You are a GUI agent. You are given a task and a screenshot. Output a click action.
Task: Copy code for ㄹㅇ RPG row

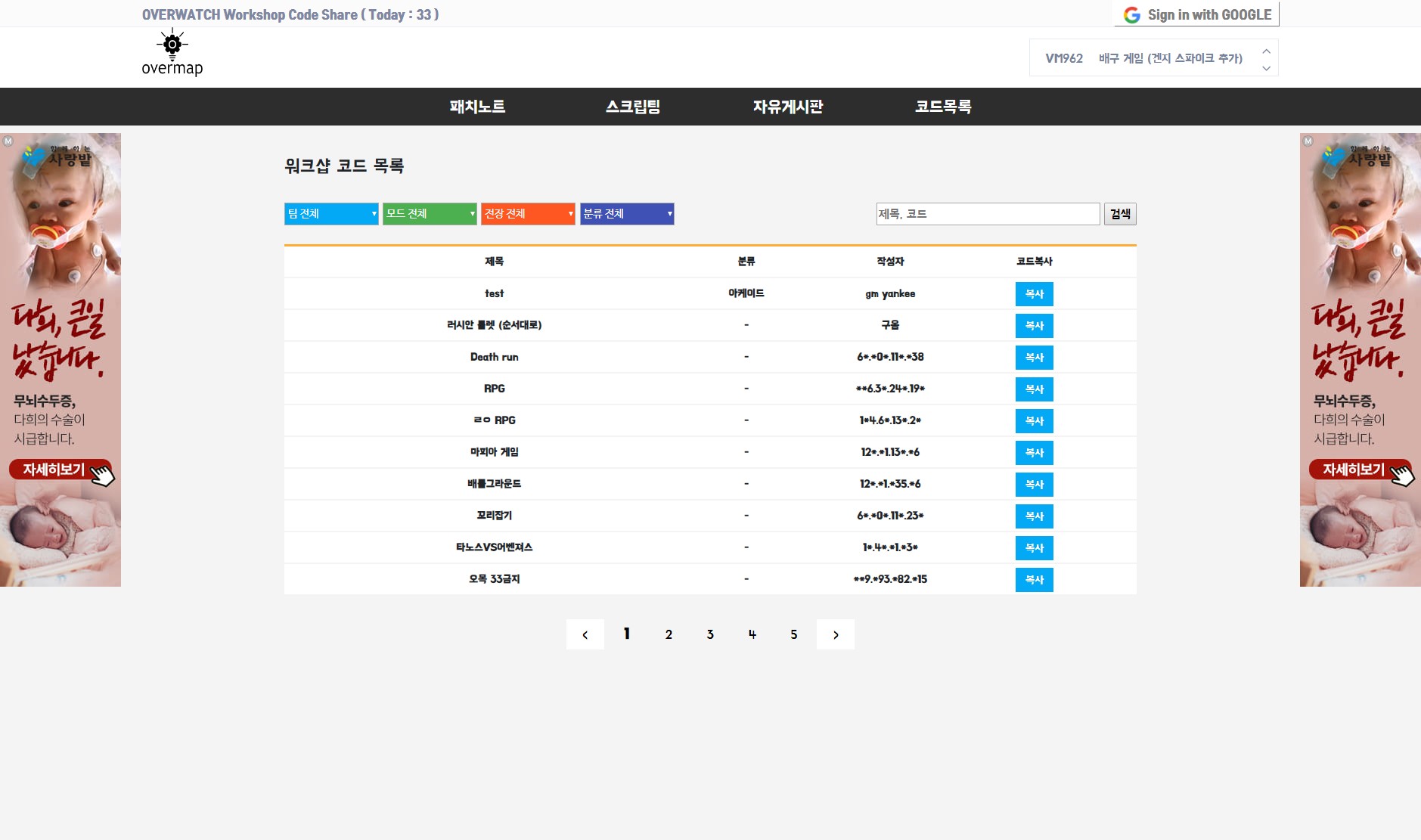1034,421
